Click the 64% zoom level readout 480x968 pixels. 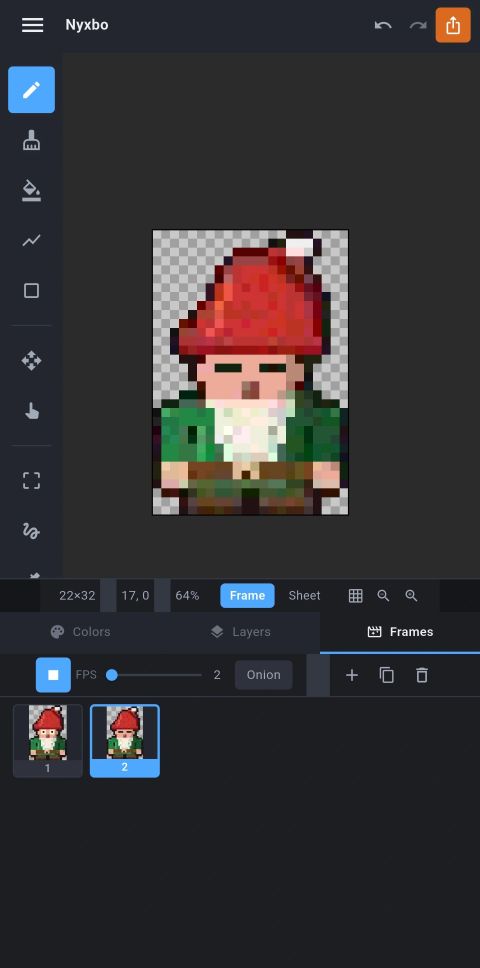[187, 596]
